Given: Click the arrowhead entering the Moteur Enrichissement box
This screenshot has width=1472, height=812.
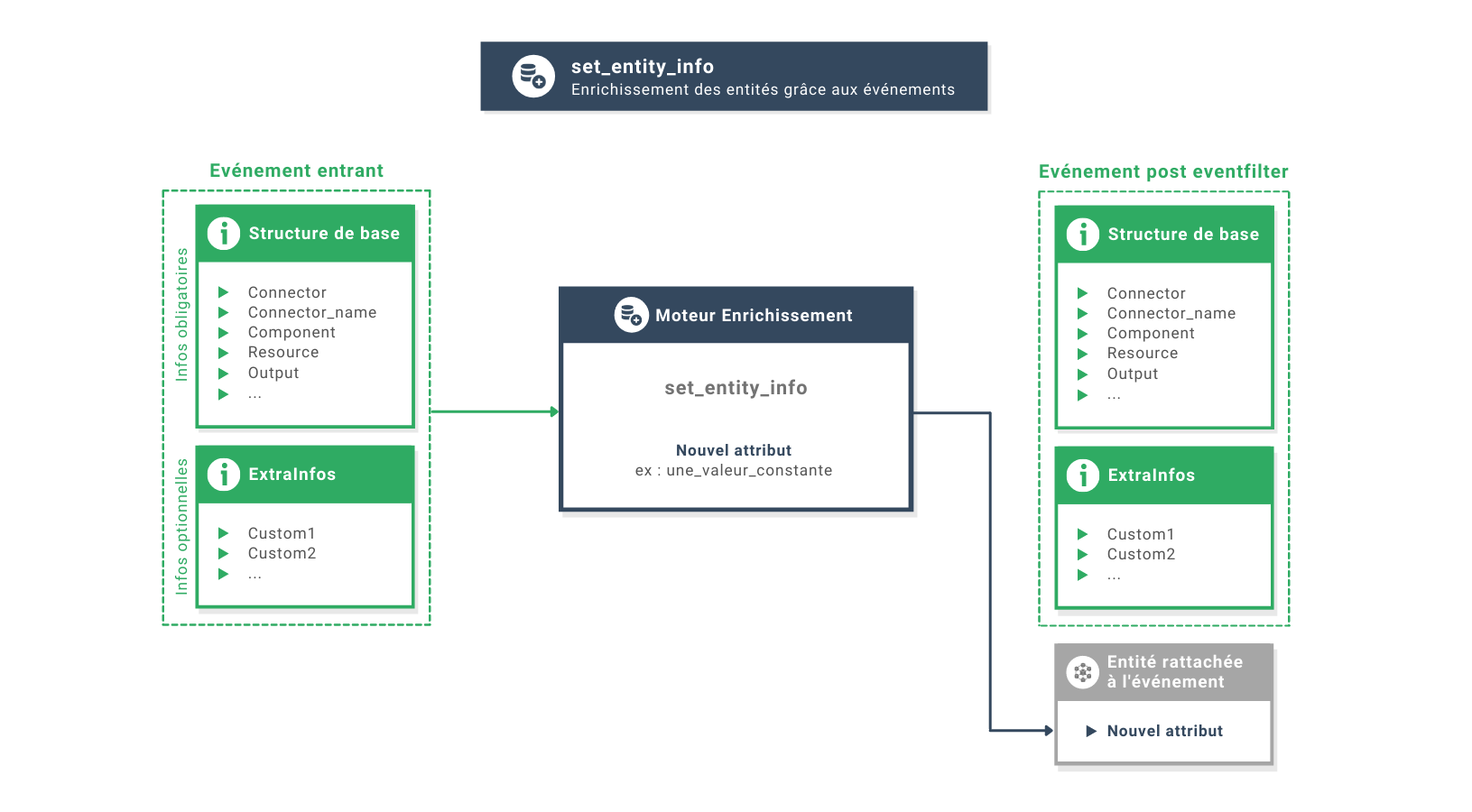Looking at the screenshot, I should [554, 411].
